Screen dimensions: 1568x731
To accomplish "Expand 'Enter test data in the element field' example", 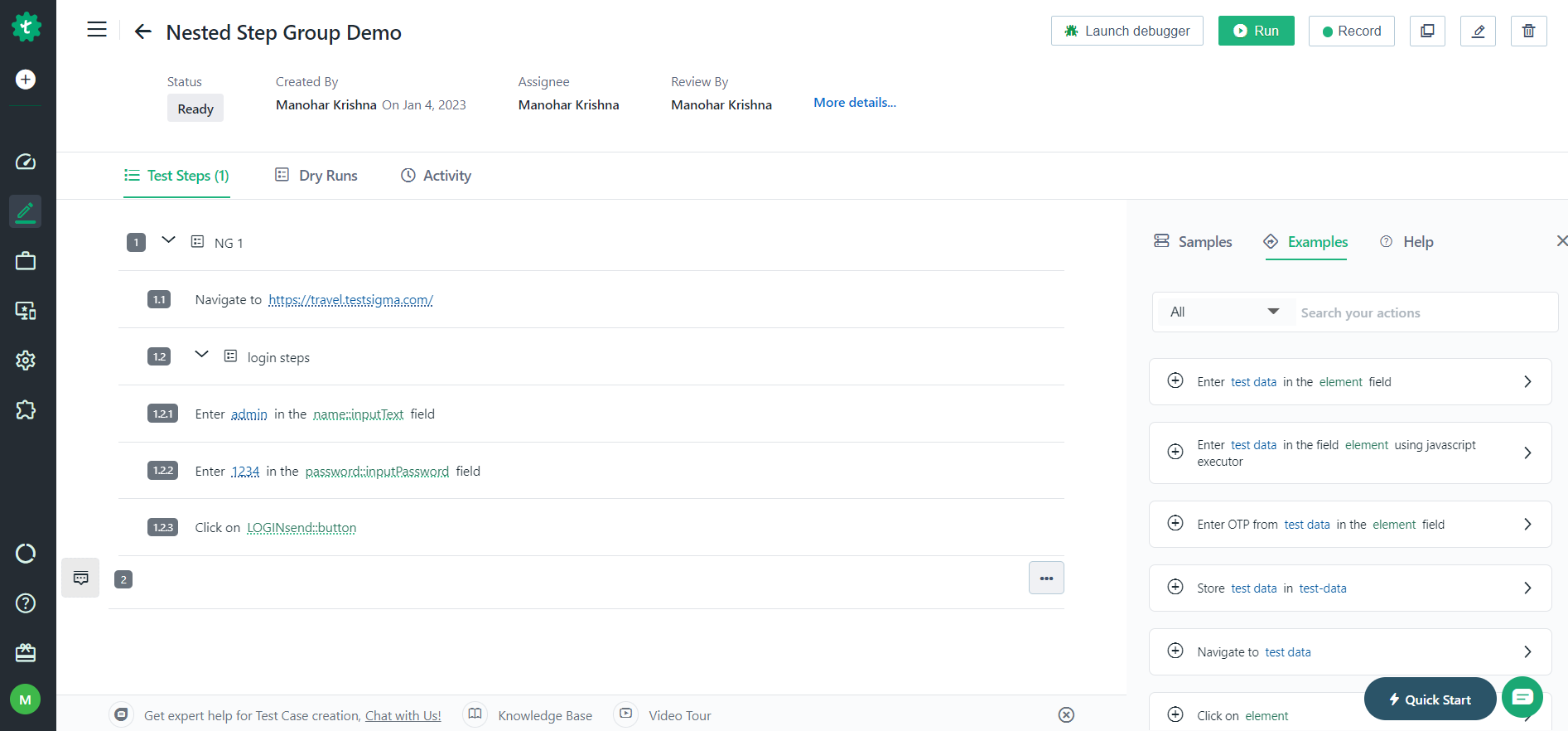I will tap(1527, 381).
